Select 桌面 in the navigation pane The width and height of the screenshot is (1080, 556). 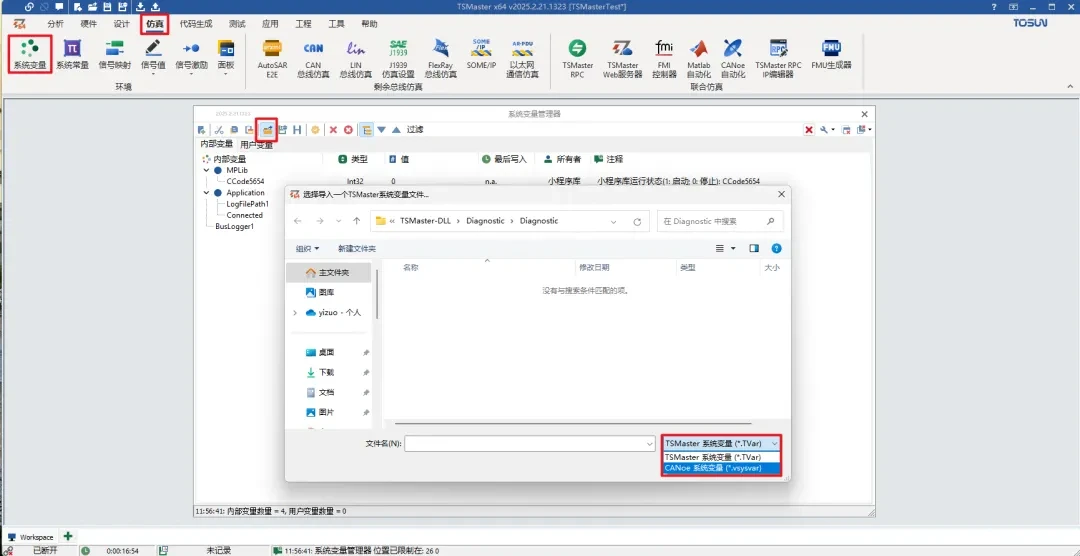click(326, 352)
